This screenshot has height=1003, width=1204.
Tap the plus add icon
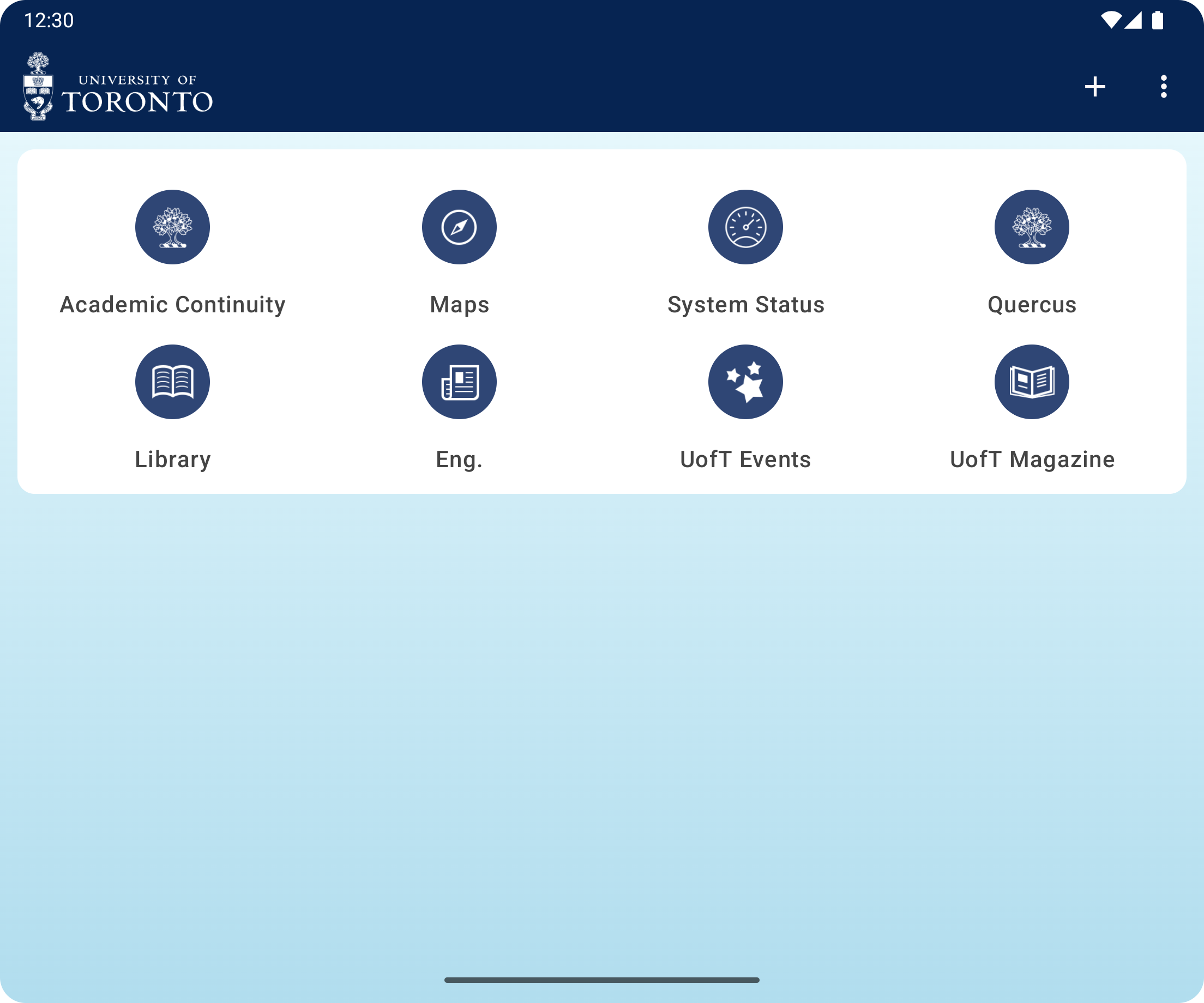click(1095, 87)
